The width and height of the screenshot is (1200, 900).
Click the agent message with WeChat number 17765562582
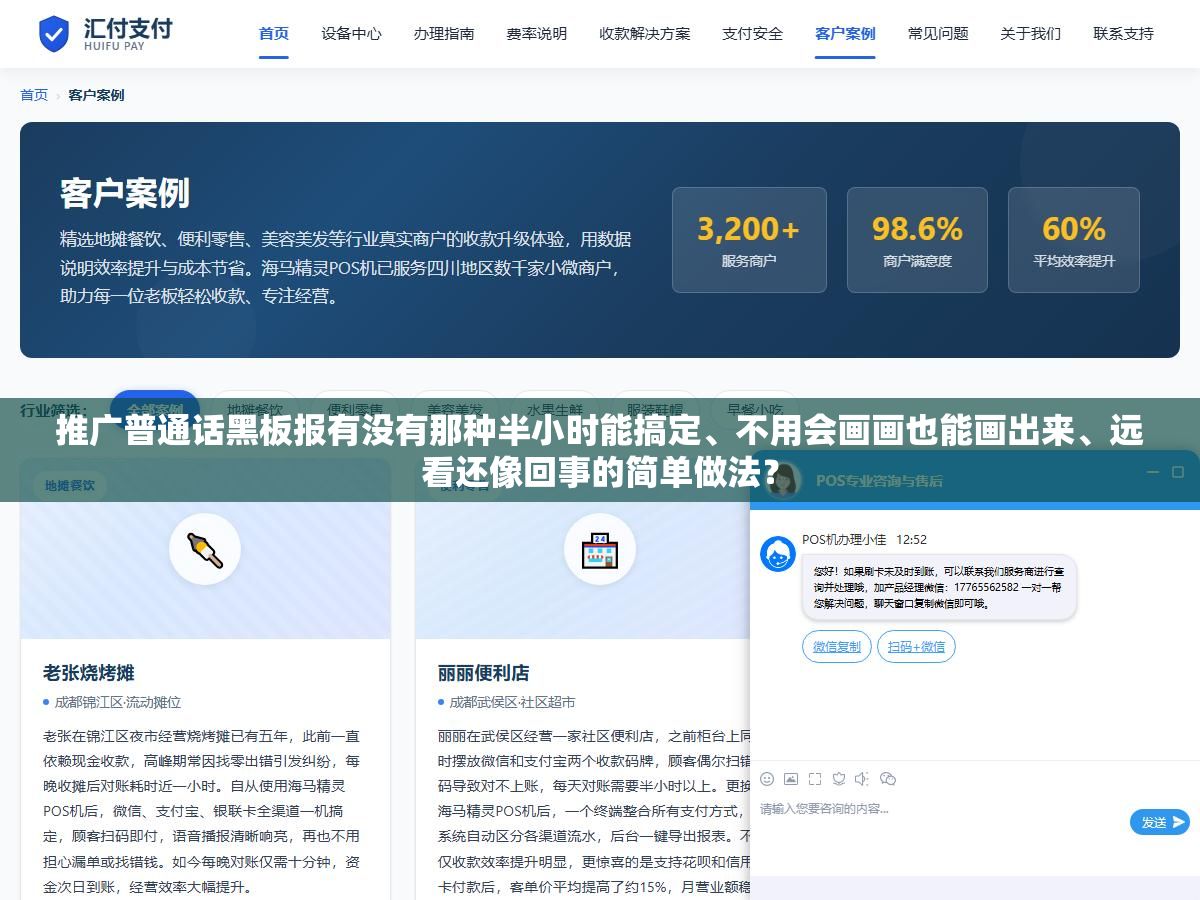coord(939,587)
